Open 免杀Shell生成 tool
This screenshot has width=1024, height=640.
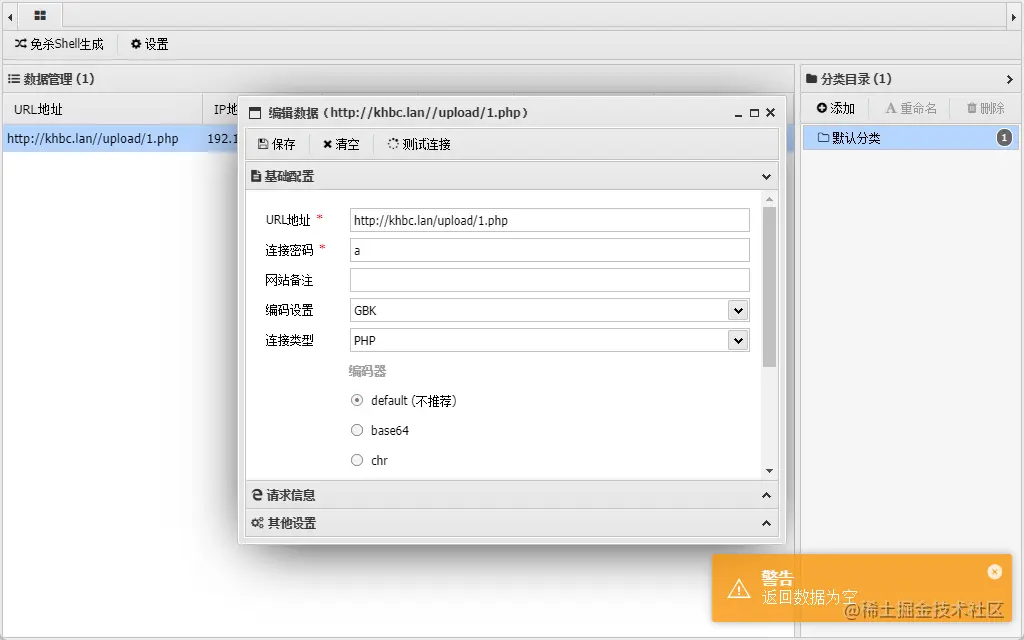pyautogui.click(x=59, y=44)
